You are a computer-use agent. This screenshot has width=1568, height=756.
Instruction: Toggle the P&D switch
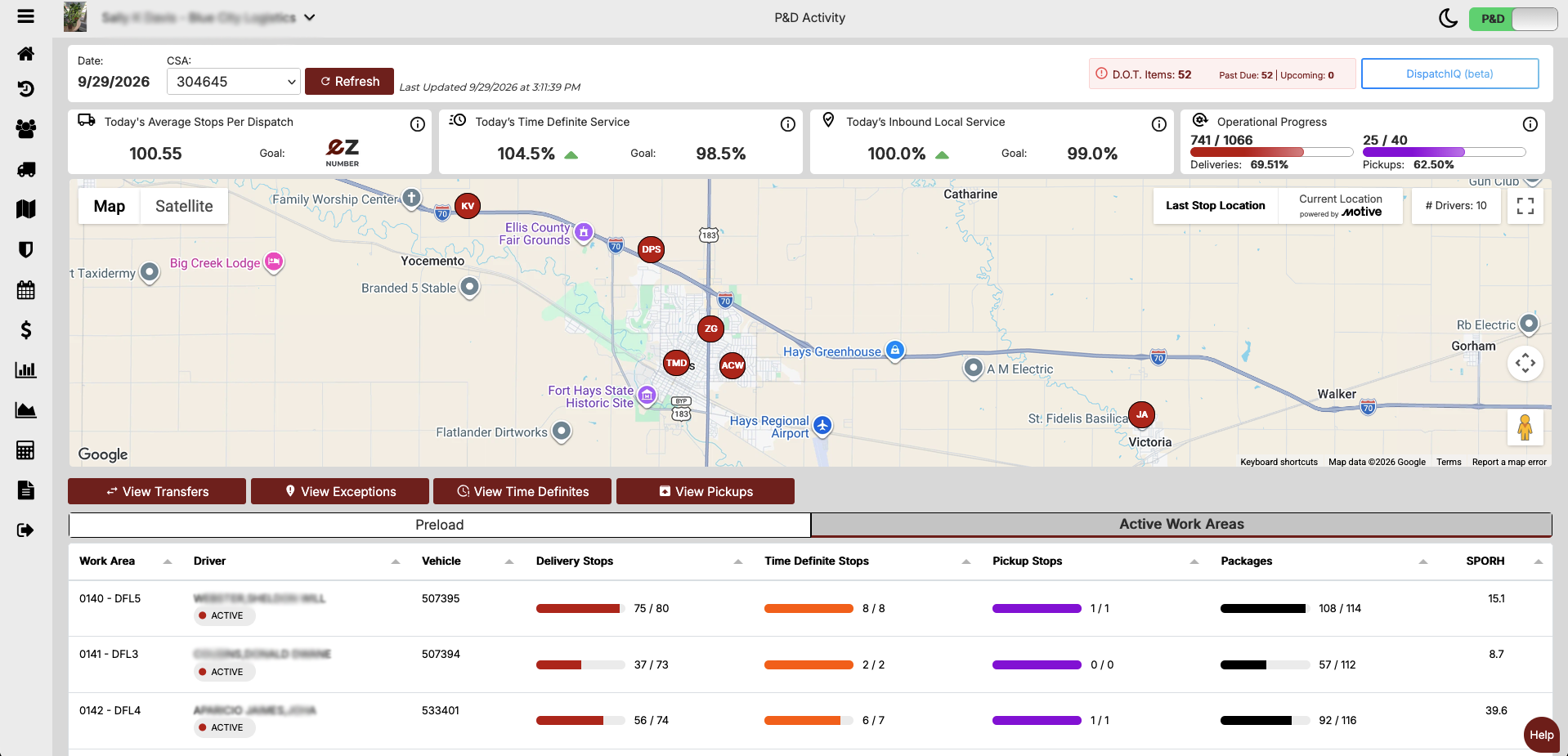pyautogui.click(x=1513, y=19)
